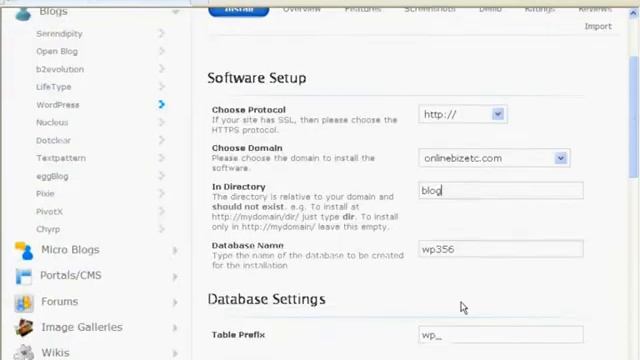Click the arrow icon beside LifeType
Viewport: 640px width, 360px height.
click(x=162, y=87)
